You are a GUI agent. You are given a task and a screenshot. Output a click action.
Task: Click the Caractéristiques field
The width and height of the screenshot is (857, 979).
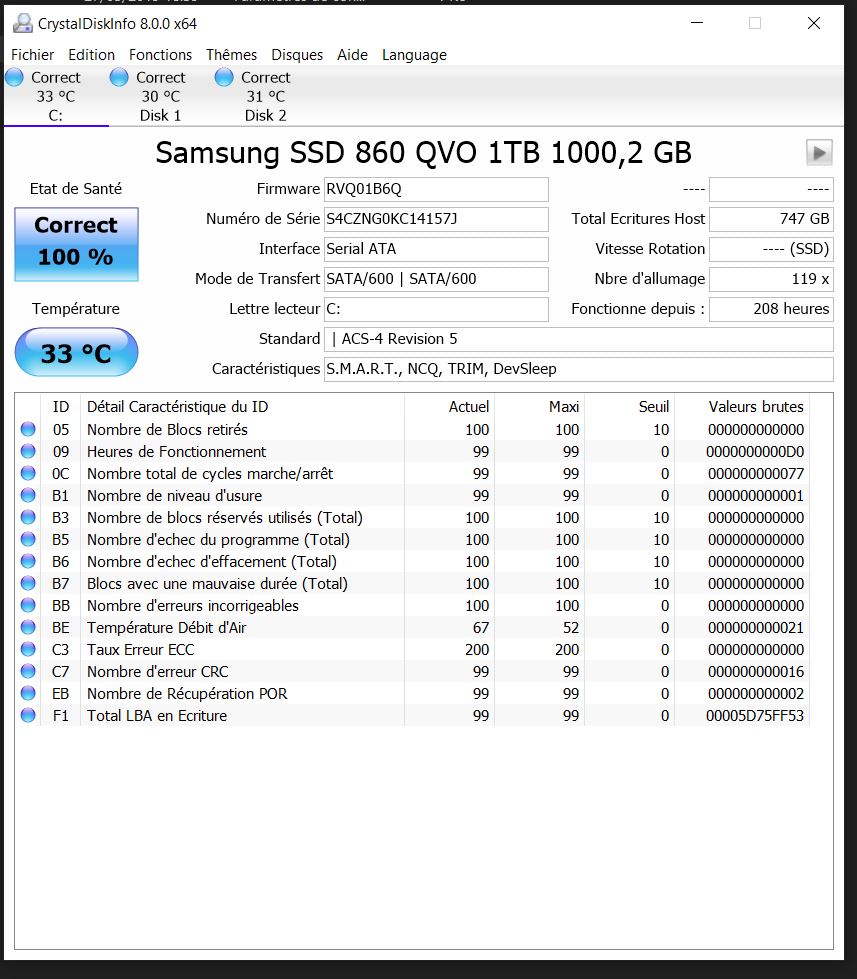tap(579, 369)
